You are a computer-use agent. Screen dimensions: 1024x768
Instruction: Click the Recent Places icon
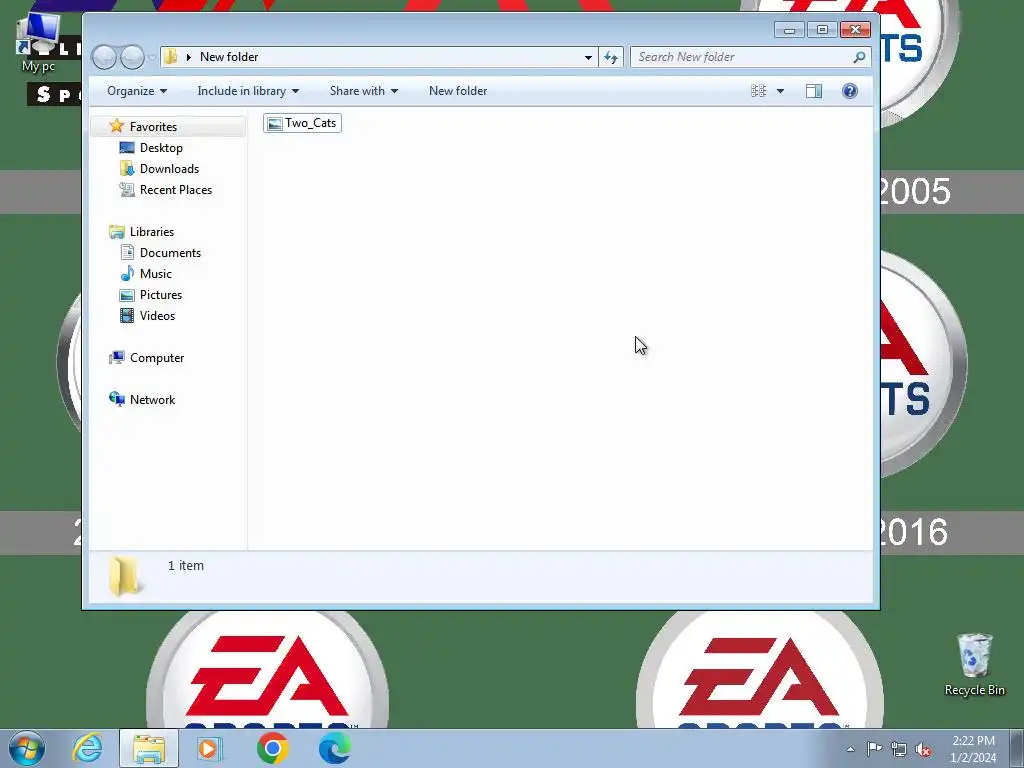(x=127, y=189)
